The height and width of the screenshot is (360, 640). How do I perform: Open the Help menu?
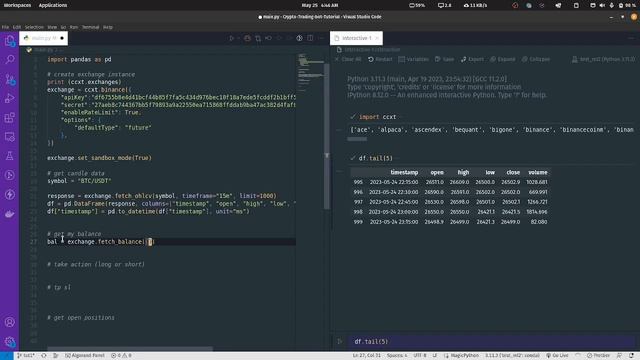108,27
